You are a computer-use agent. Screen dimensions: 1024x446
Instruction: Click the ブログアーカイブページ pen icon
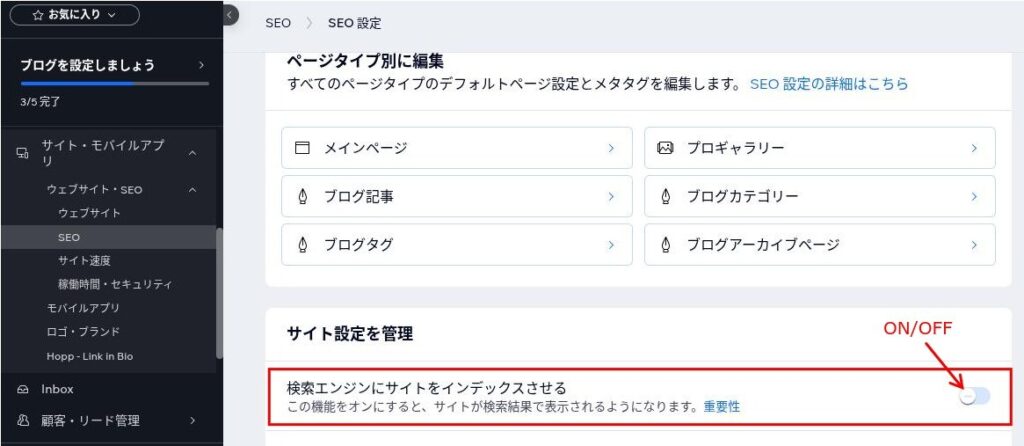click(665, 245)
